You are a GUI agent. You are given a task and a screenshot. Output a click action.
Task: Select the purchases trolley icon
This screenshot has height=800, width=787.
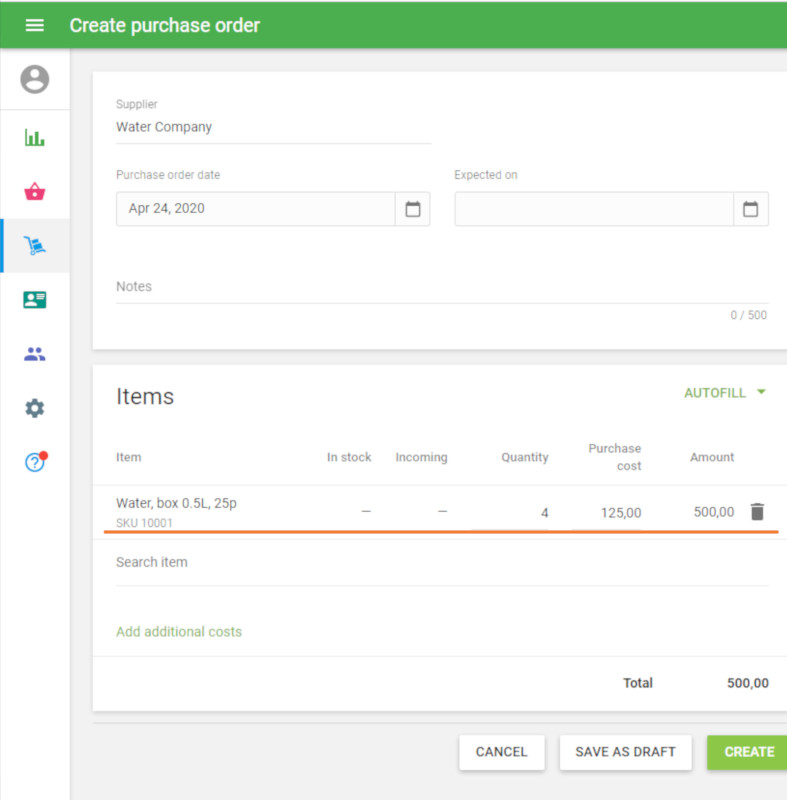(x=35, y=244)
